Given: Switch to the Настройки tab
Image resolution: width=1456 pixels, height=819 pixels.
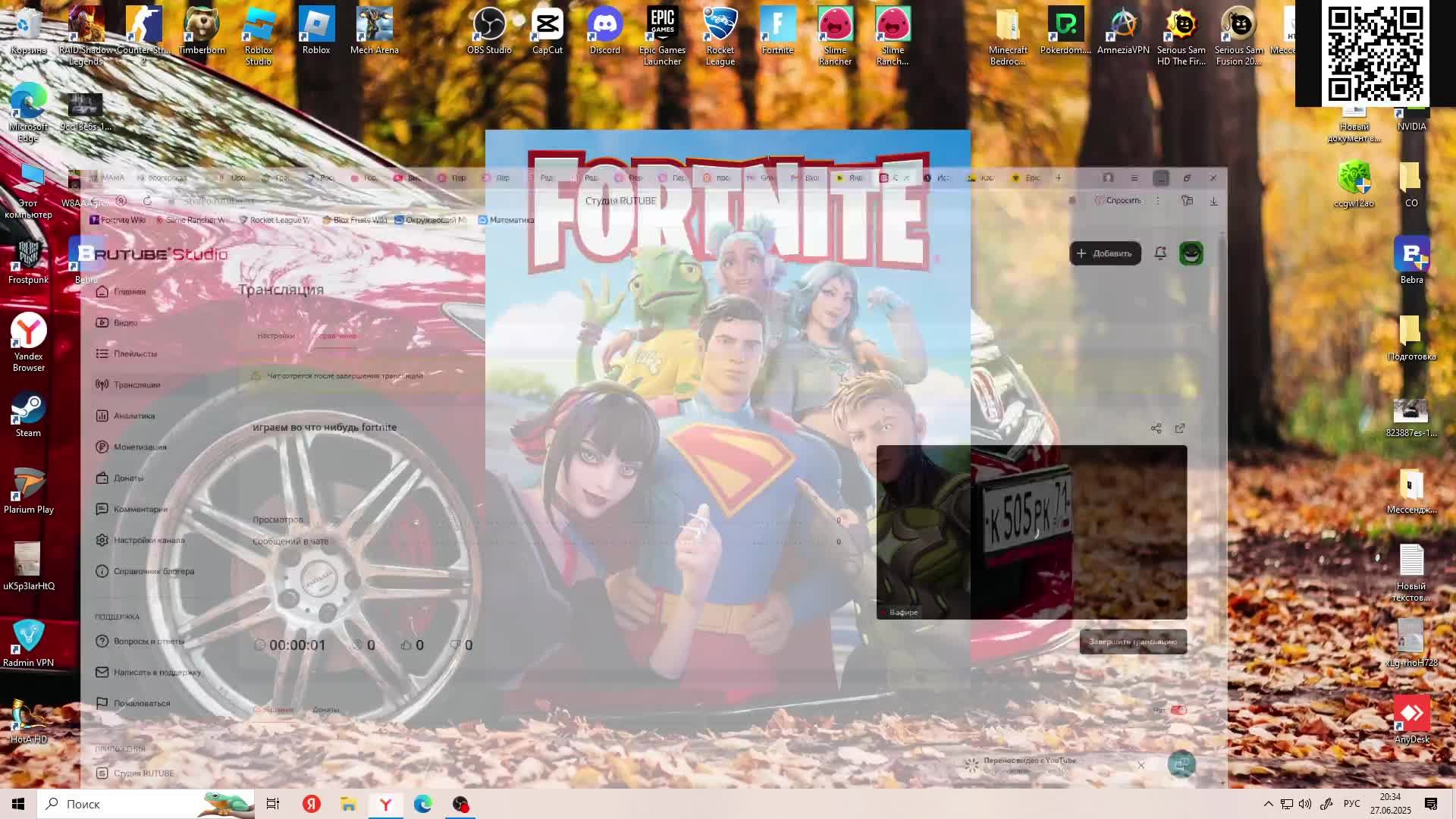Looking at the screenshot, I should coord(275,334).
